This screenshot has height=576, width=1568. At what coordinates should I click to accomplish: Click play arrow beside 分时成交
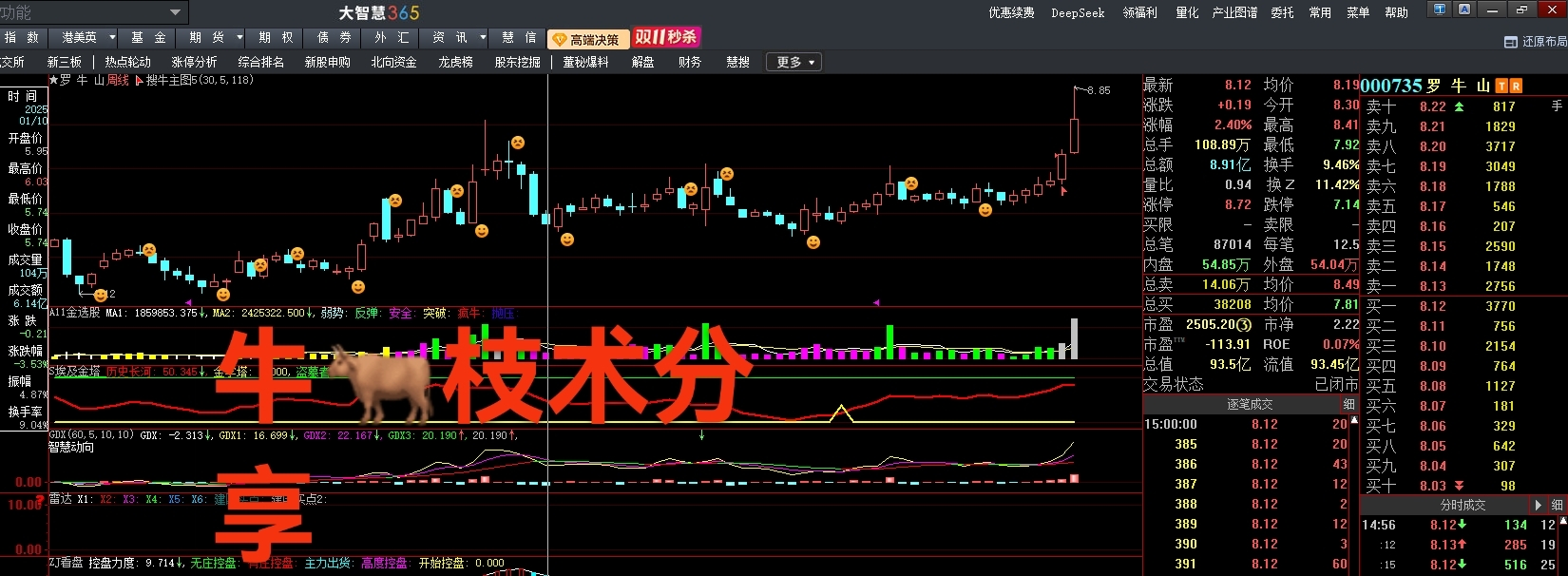pyautogui.click(x=1538, y=505)
